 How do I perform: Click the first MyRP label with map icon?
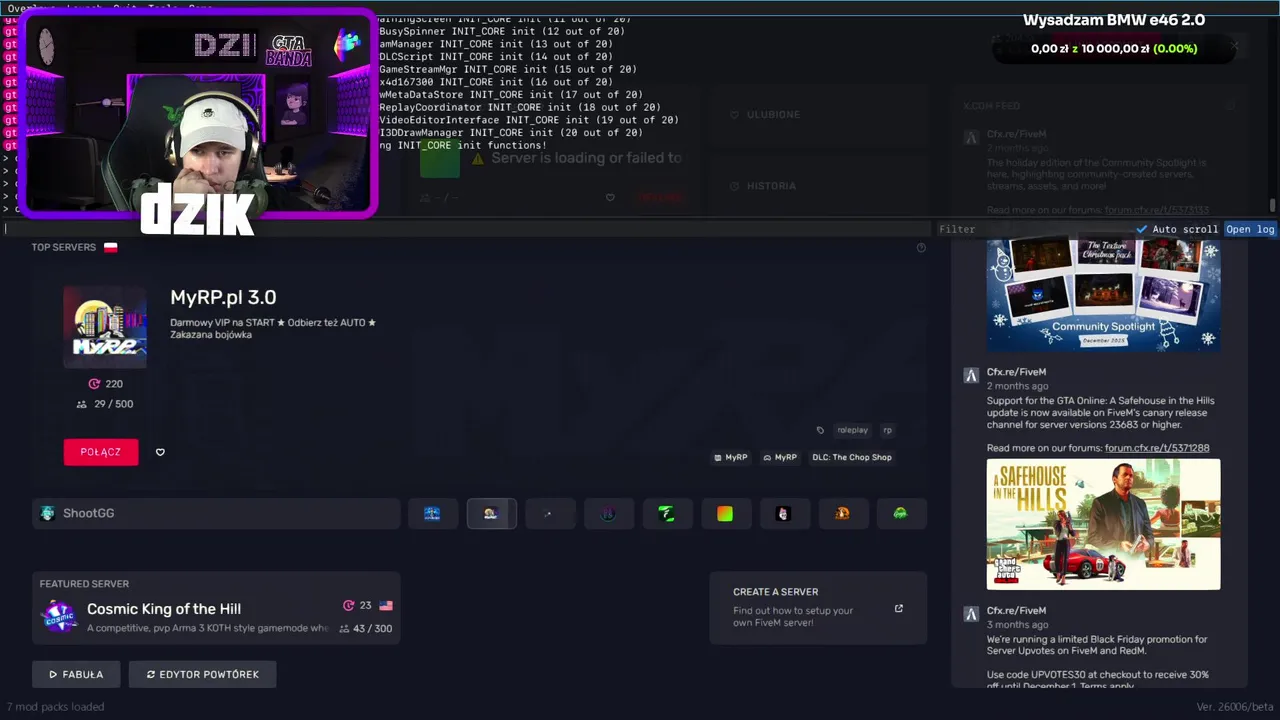pyautogui.click(x=731, y=457)
